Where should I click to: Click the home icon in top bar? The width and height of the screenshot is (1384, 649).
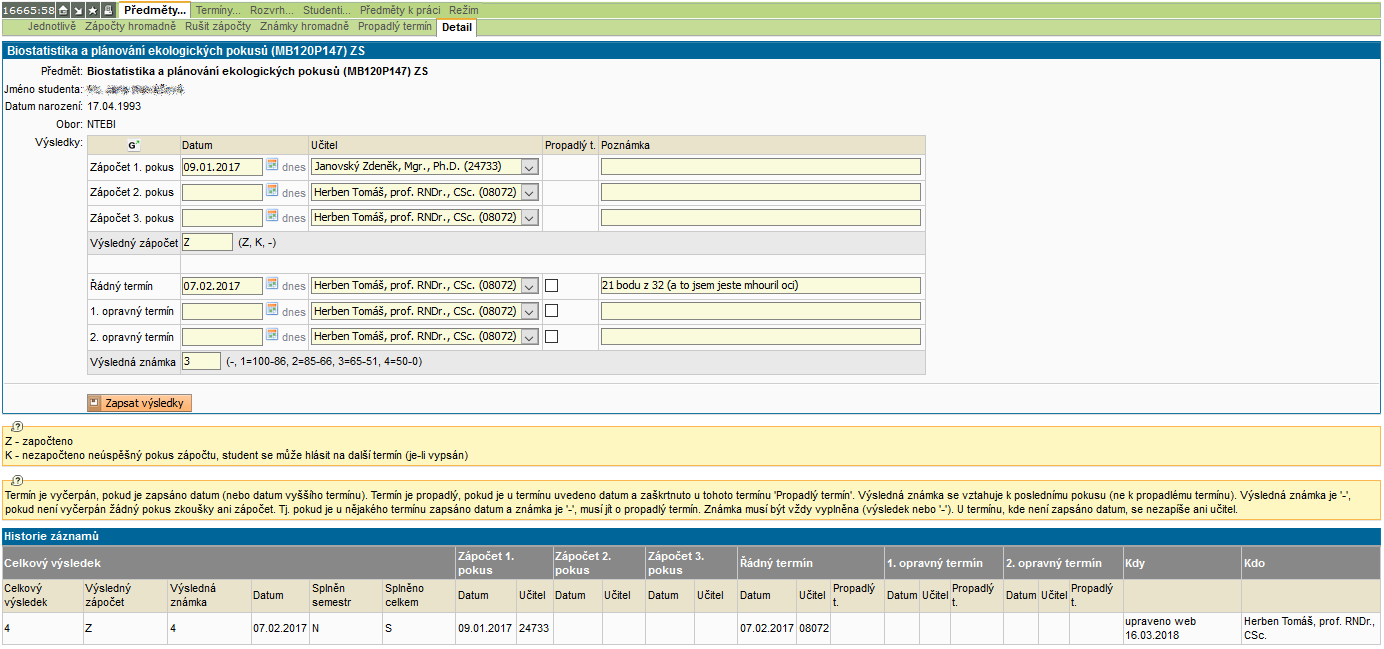click(63, 9)
